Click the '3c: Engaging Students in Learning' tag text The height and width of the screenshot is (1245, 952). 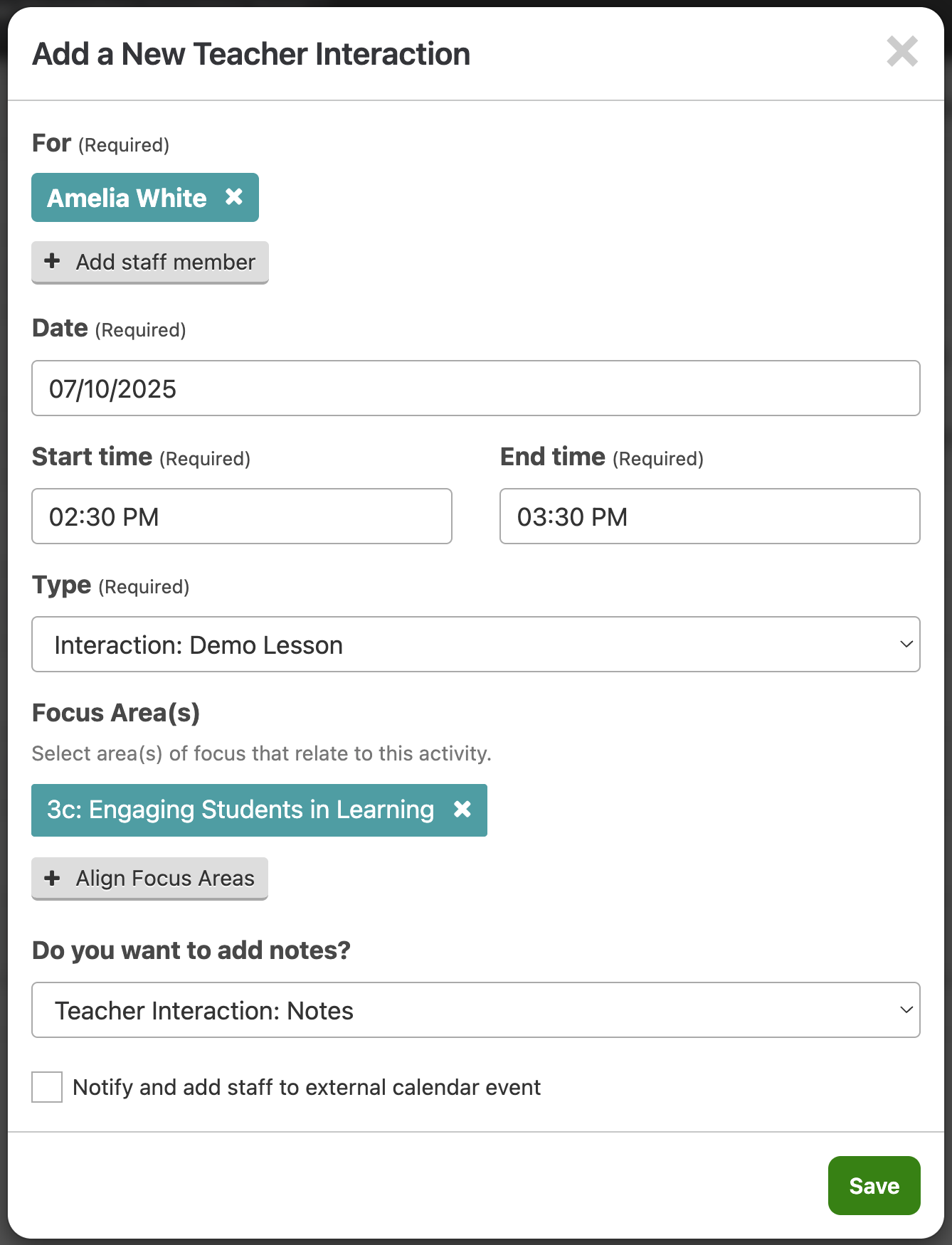pyautogui.click(x=240, y=810)
